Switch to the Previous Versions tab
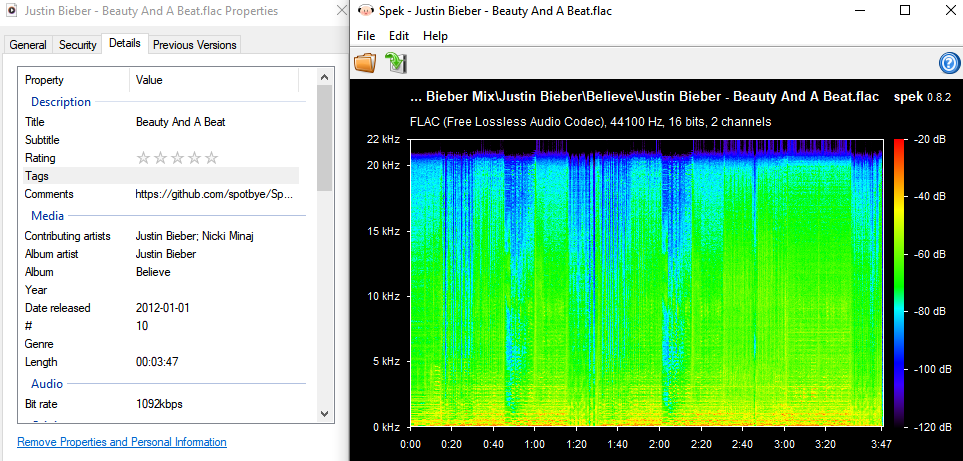Screen dimensions: 963x461 point(195,45)
